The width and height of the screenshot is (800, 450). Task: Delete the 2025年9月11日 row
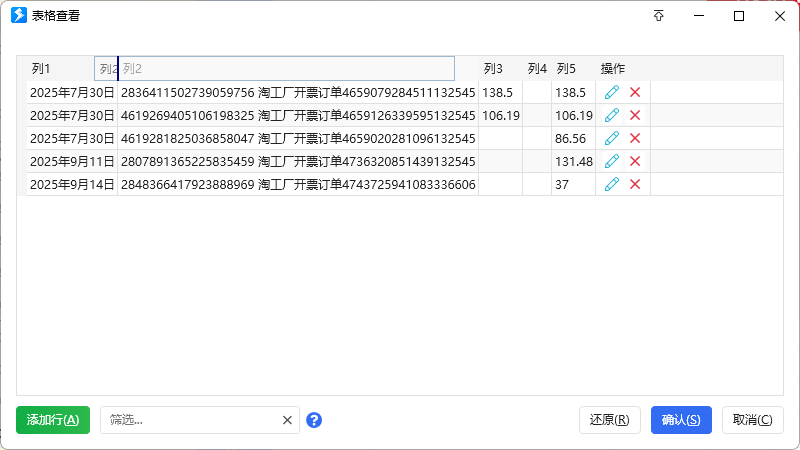635,161
